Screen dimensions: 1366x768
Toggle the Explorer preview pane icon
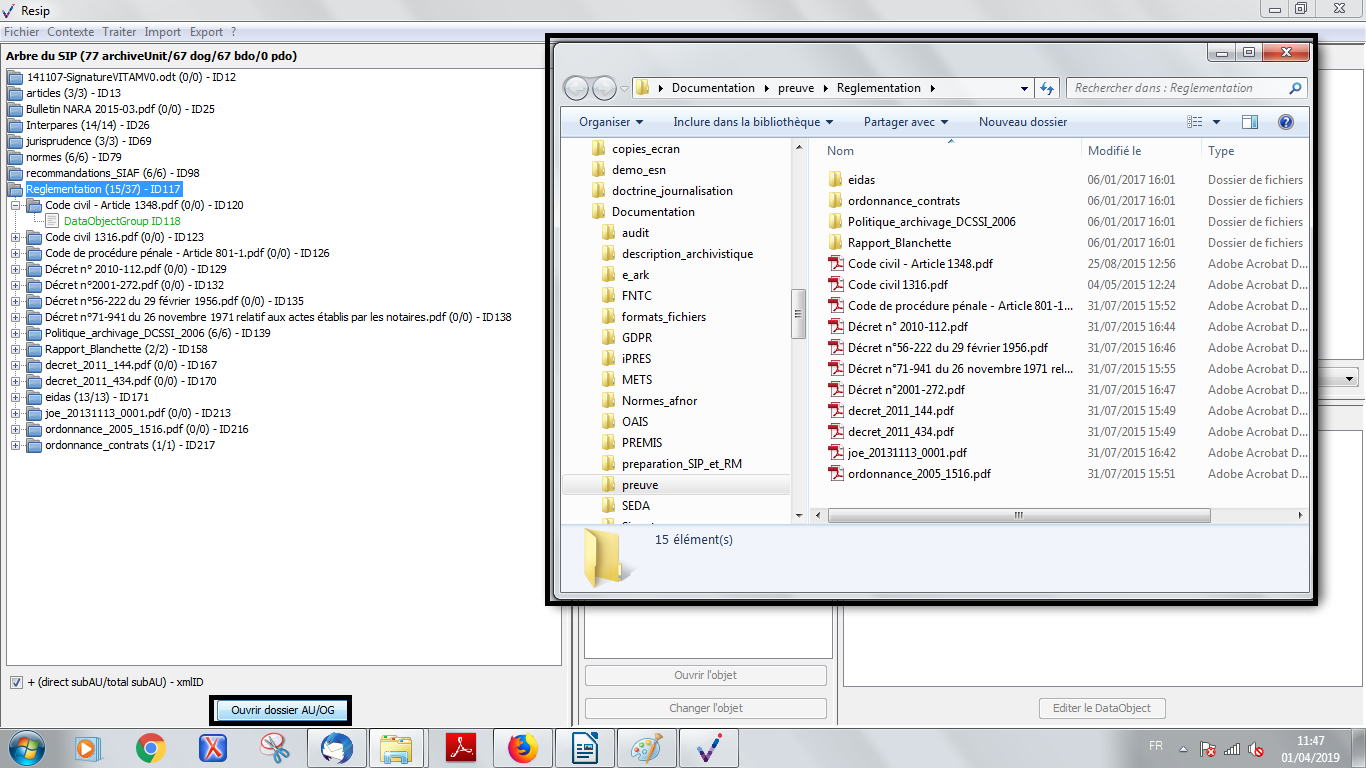[1250, 122]
